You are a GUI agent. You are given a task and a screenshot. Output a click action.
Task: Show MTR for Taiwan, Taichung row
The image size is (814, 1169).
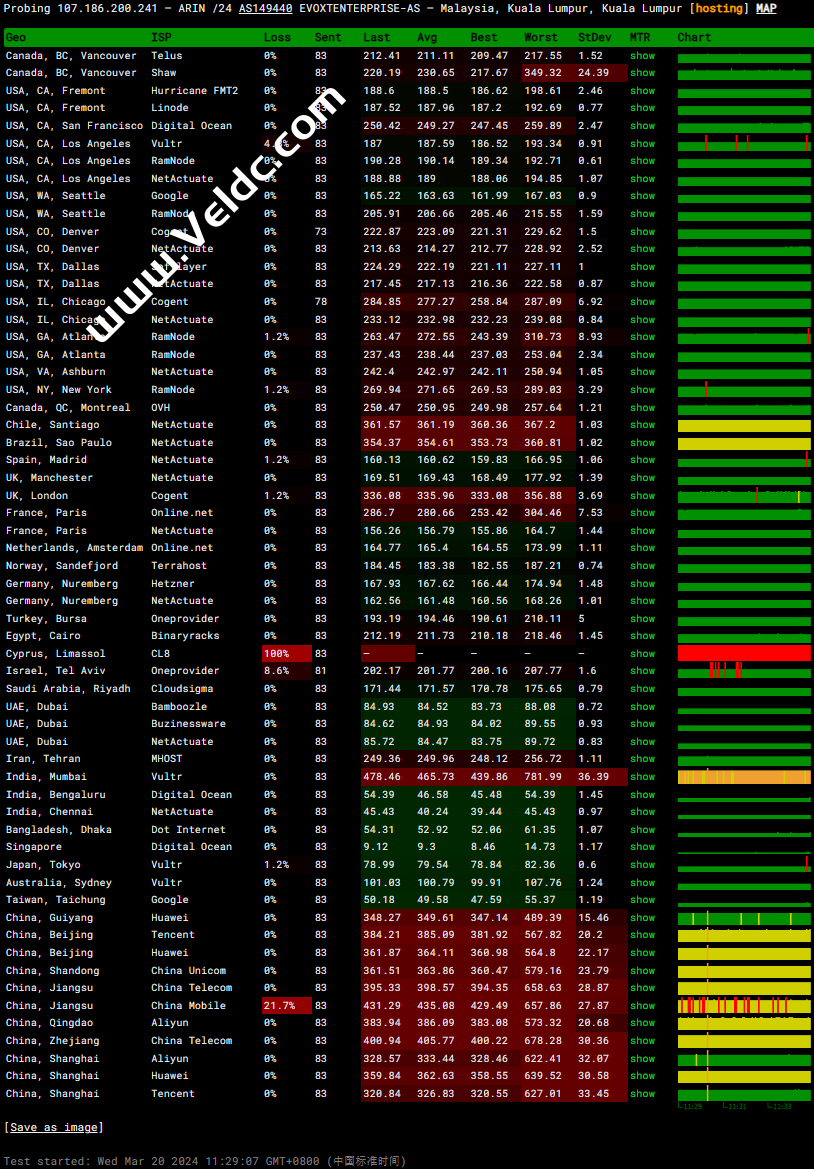643,899
